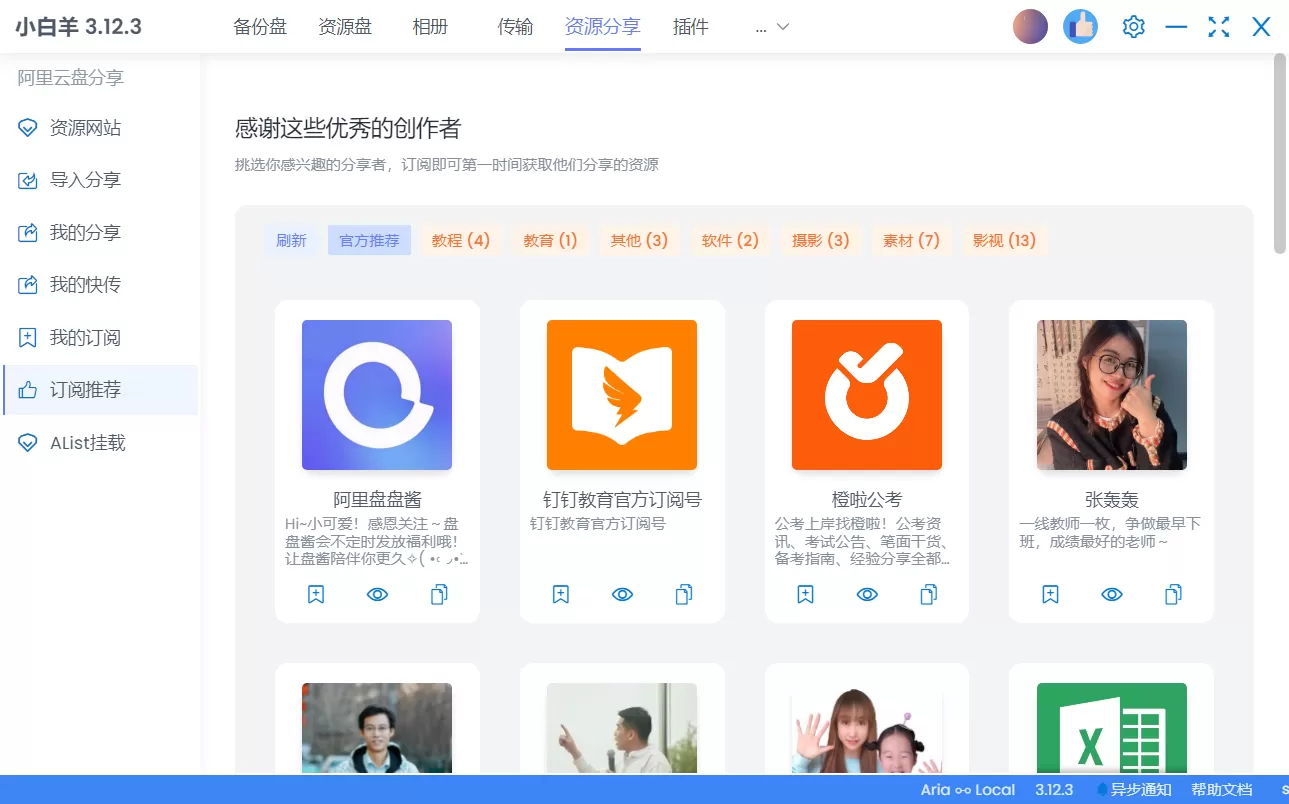Image resolution: width=1289 pixels, height=804 pixels.
Task: Filter creators by 影视 (13)
Action: [x=1004, y=240]
